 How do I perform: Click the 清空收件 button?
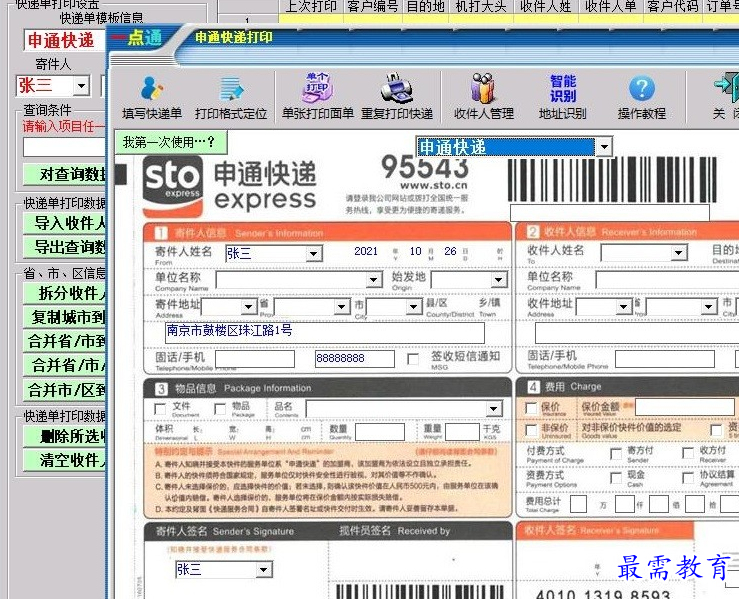click(x=64, y=460)
